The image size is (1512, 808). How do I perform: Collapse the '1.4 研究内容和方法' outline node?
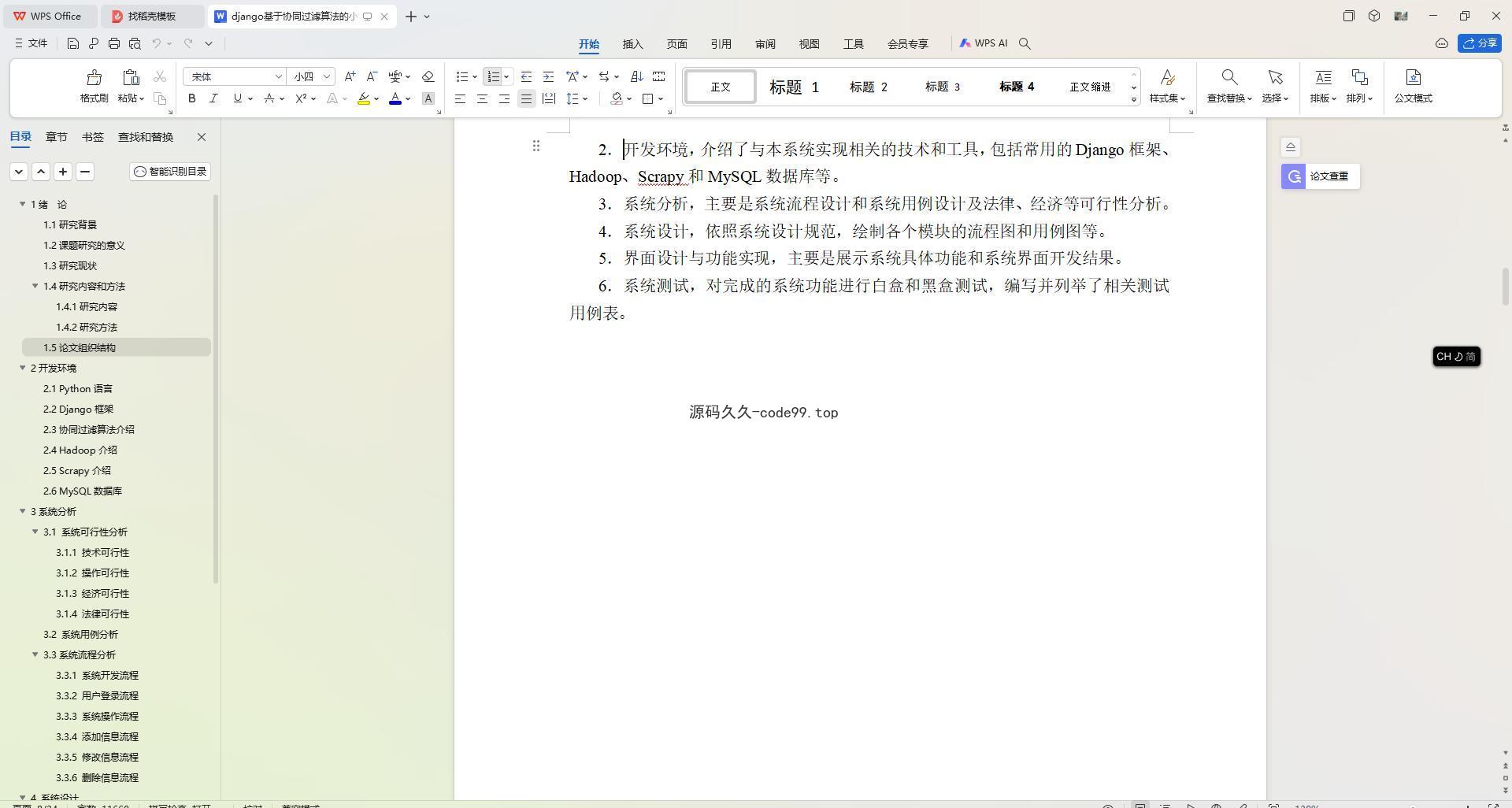35,286
